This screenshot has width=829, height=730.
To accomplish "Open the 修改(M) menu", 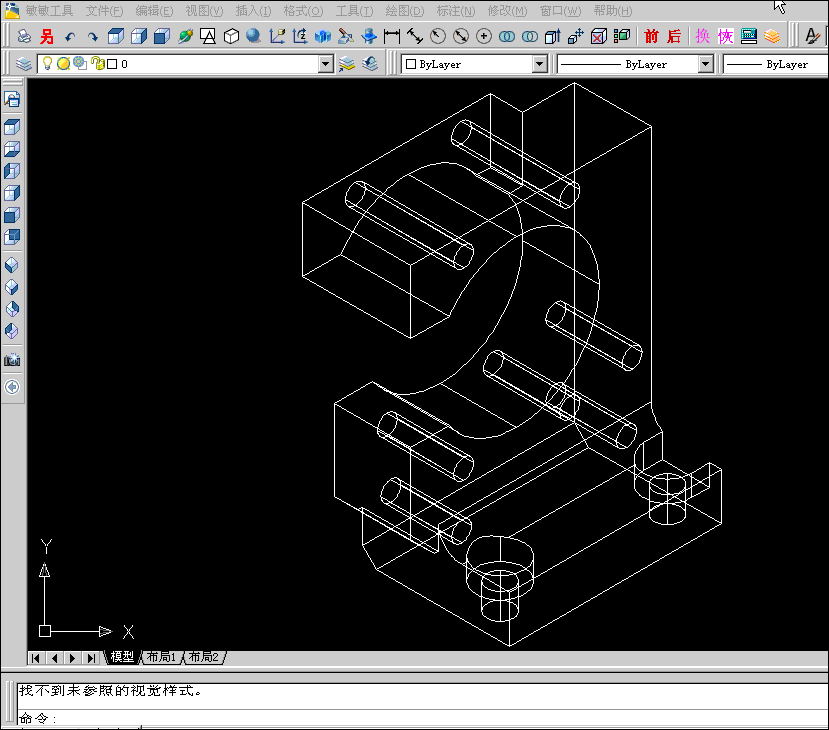I will click(x=508, y=11).
